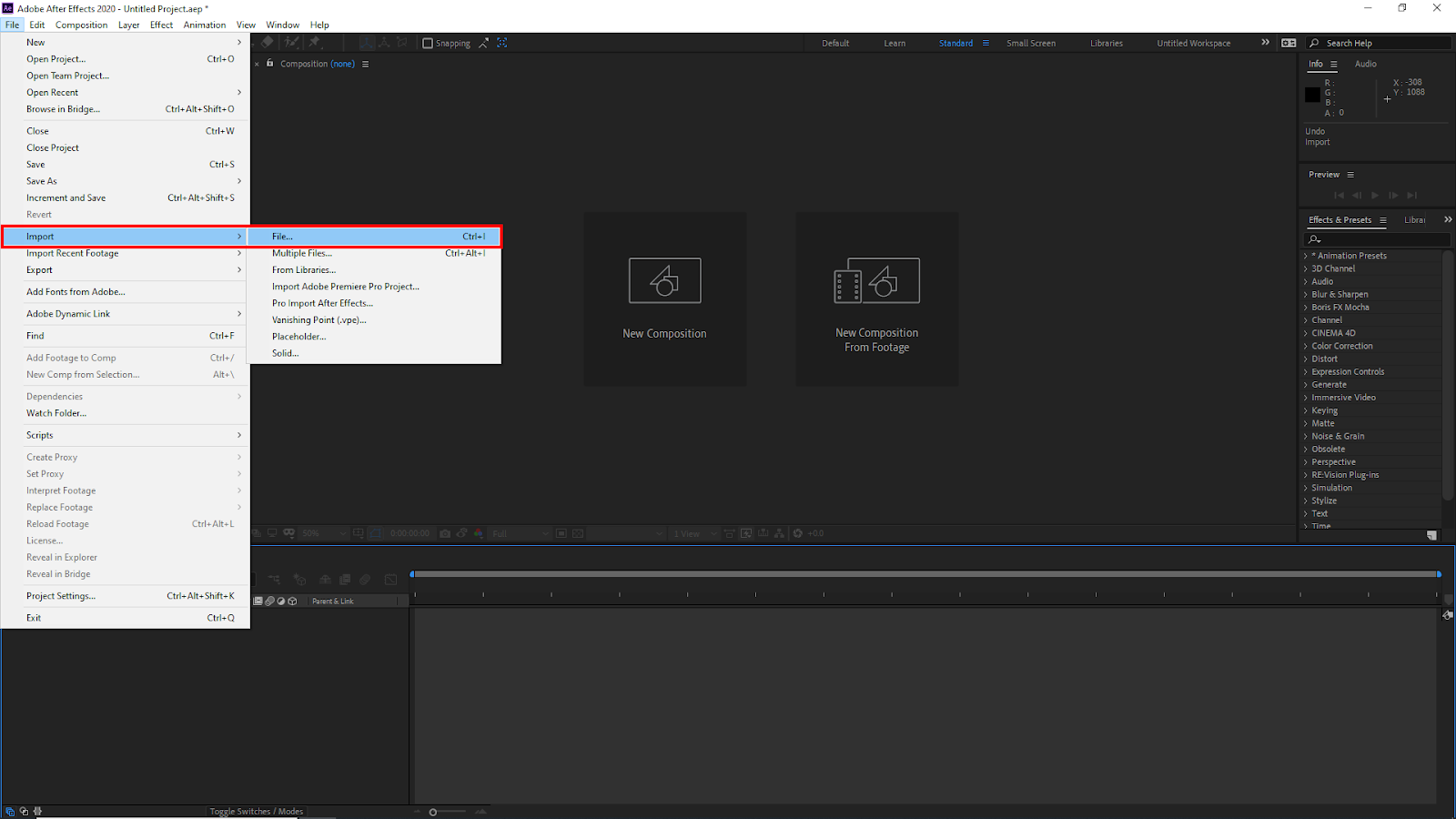Image resolution: width=1456 pixels, height=819 pixels.
Task: Click the Preview panel play button
Action: point(1375,196)
